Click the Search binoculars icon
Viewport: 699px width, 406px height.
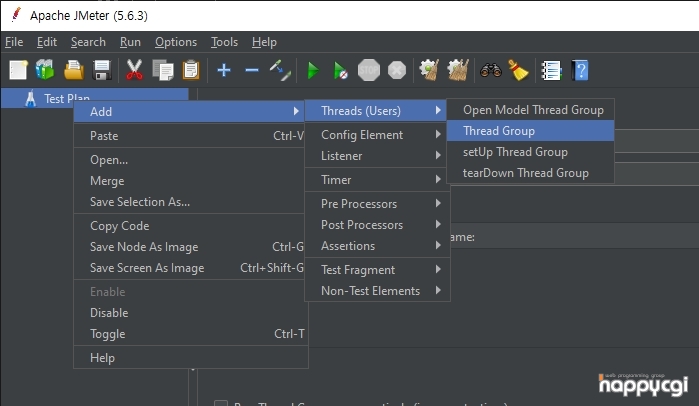490,70
